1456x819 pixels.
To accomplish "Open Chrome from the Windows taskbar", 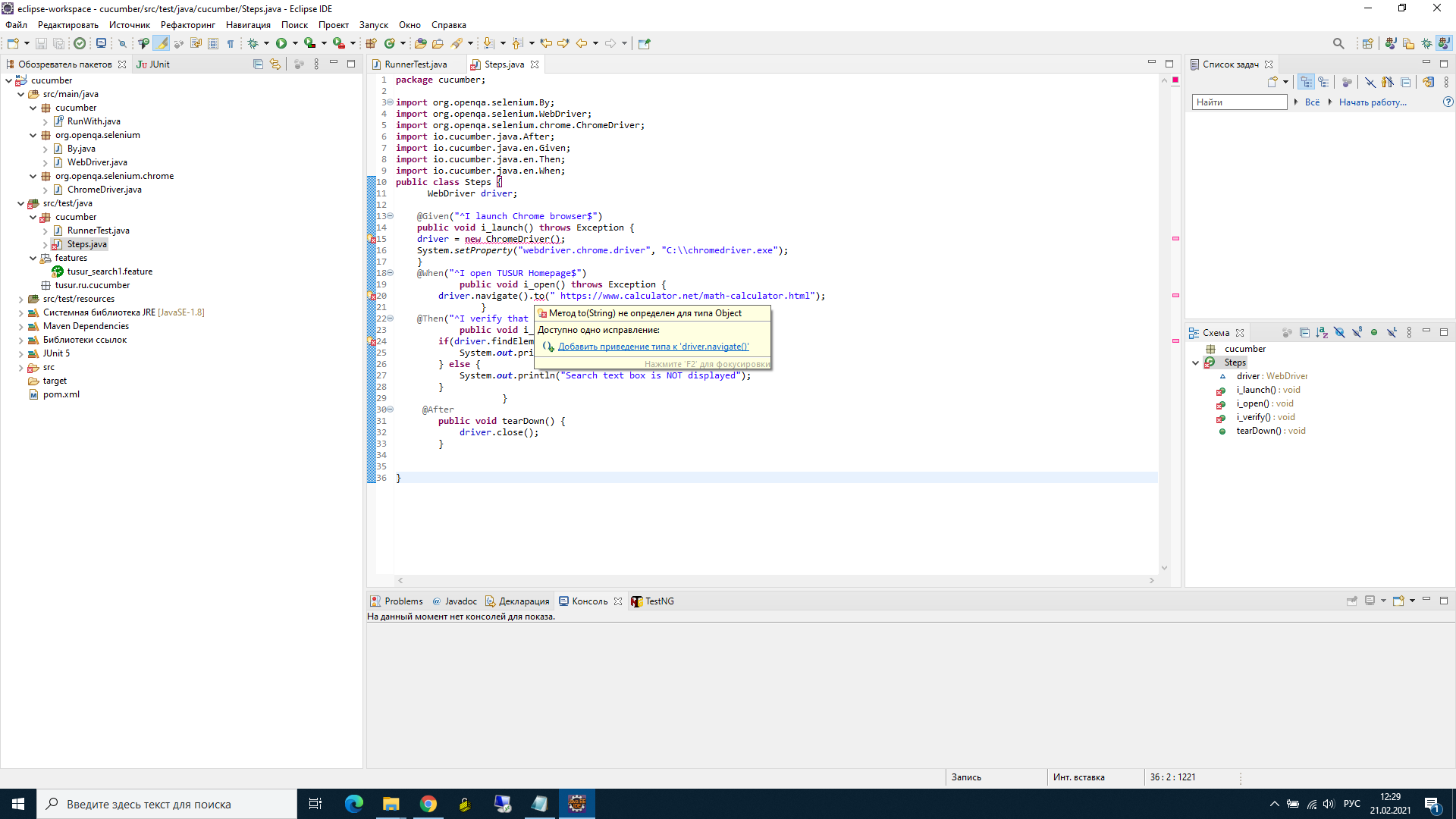I will click(428, 804).
